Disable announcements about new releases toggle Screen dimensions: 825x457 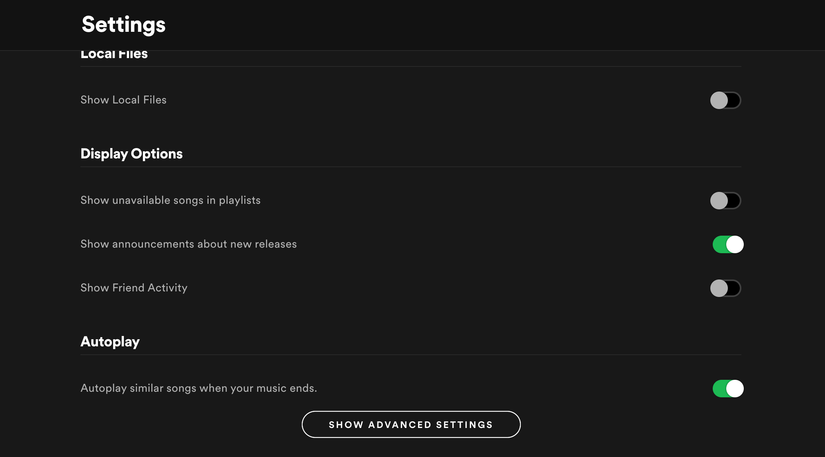727,244
